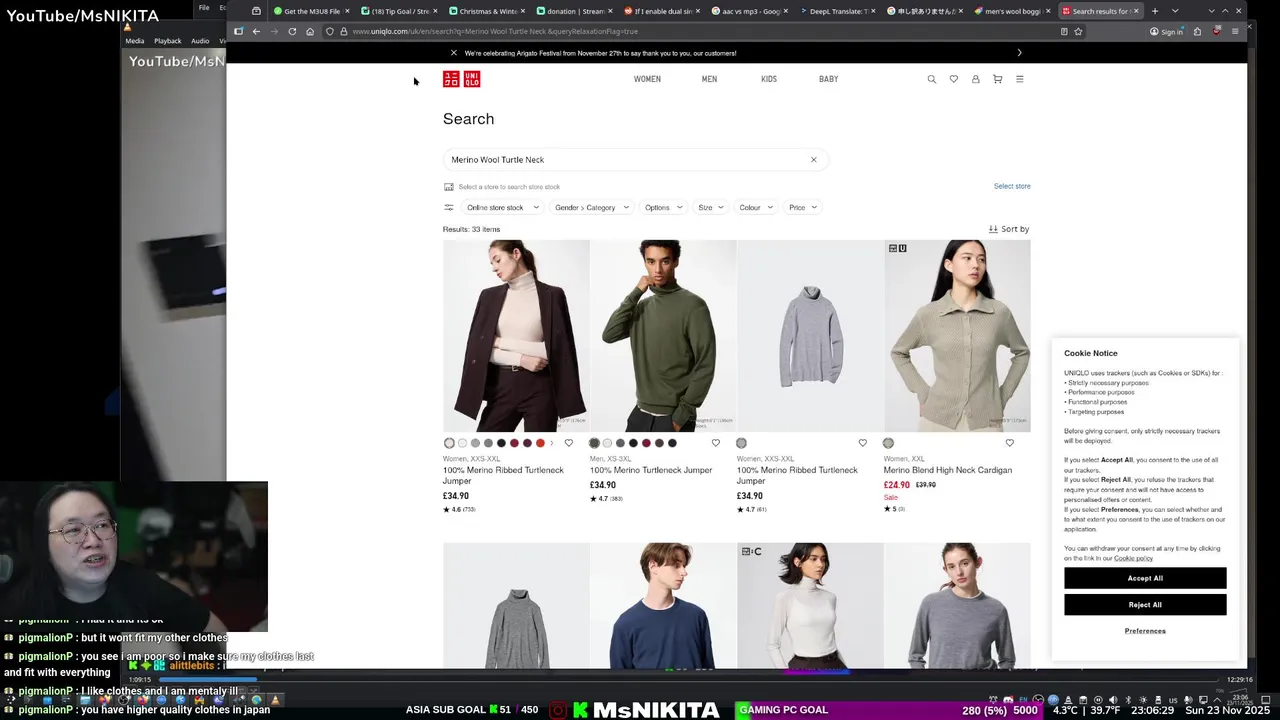Favourite the women's 100% Merino Ribbed Turtleneck Jumper
This screenshot has width=1280, height=720.
pos(569,443)
